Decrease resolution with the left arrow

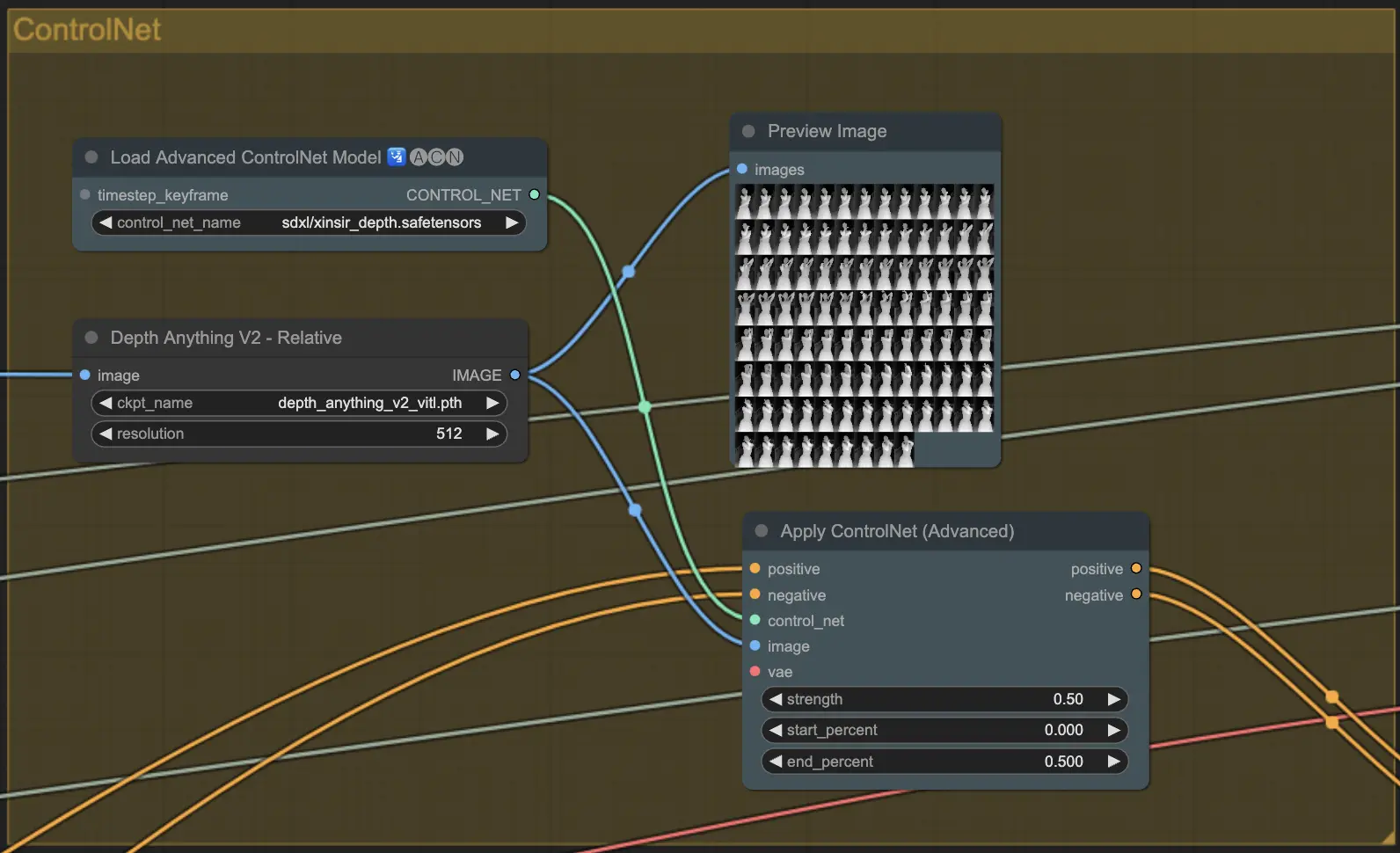[x=106, y=434]
